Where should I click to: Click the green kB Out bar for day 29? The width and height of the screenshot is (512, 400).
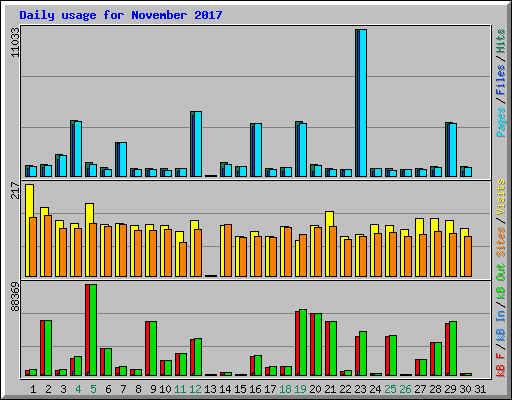[453, 349]
